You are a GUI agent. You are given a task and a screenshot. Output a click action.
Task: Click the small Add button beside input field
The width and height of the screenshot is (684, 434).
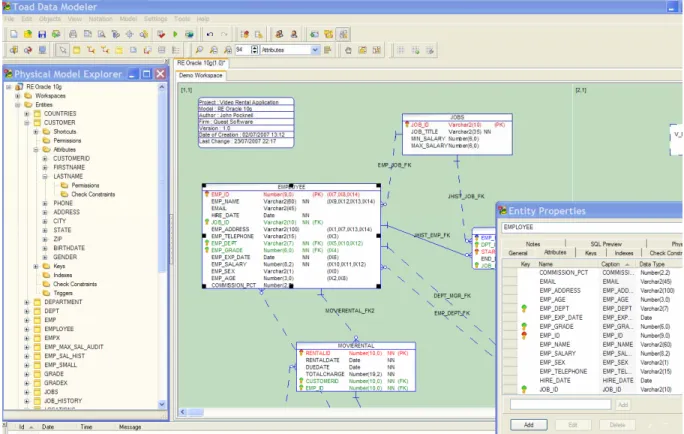point(623,405)
